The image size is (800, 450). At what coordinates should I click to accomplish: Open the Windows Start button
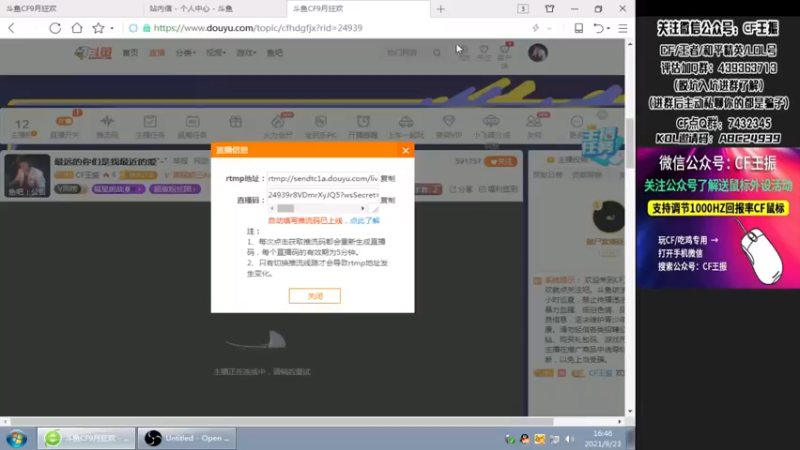16,438
